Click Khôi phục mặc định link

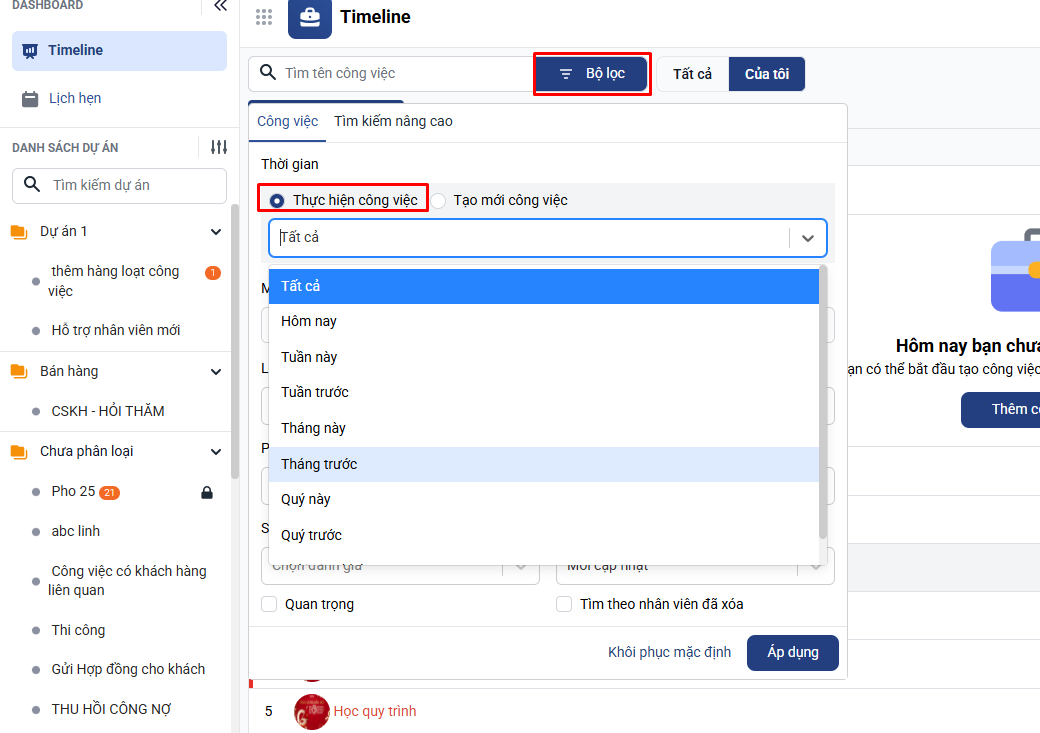pos(669,652)
